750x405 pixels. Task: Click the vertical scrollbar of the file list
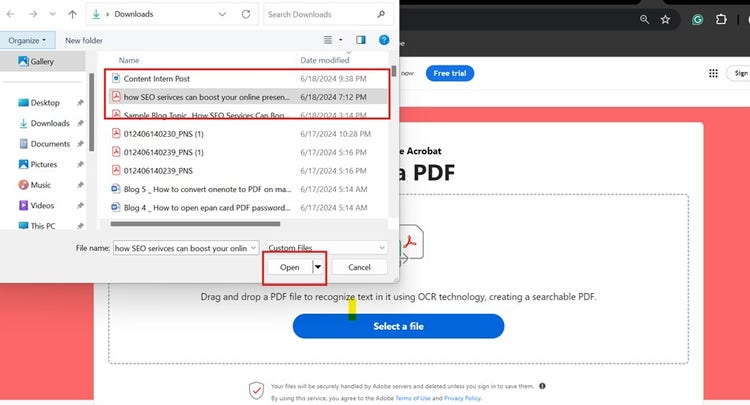coord(394,71)
